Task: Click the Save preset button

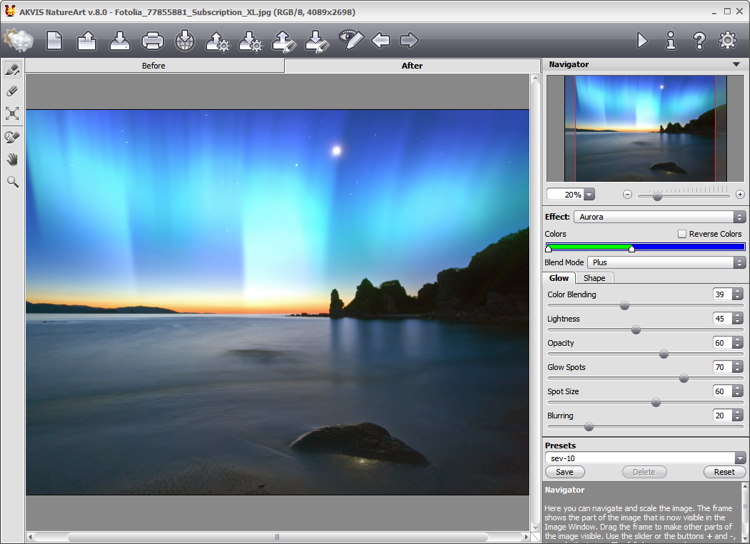Action: 564,472
